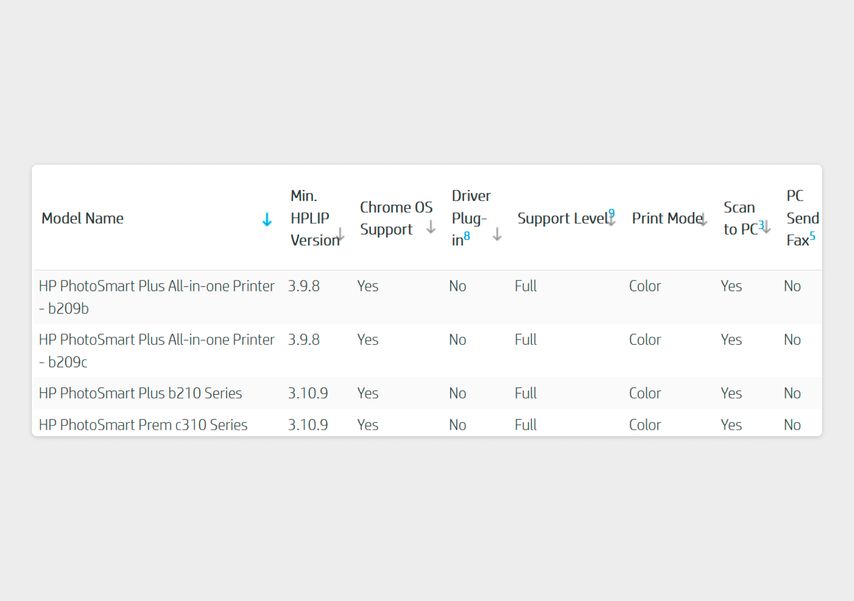The width and height of the screenshot is (854, 601).
Task: Click Chrome OS 'Yes' in b209c row
Action: tap(368, 339)
